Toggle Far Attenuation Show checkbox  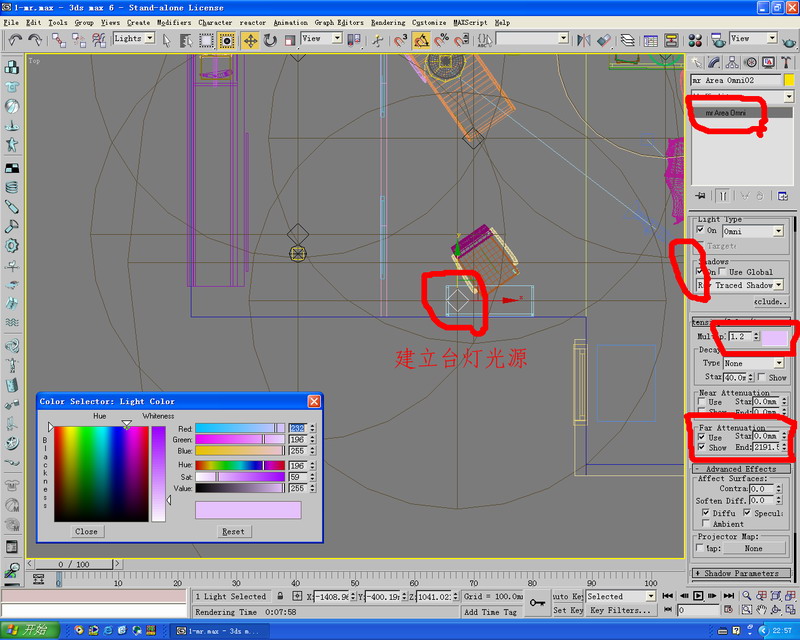pyautogui.click(x=700, y=448)
